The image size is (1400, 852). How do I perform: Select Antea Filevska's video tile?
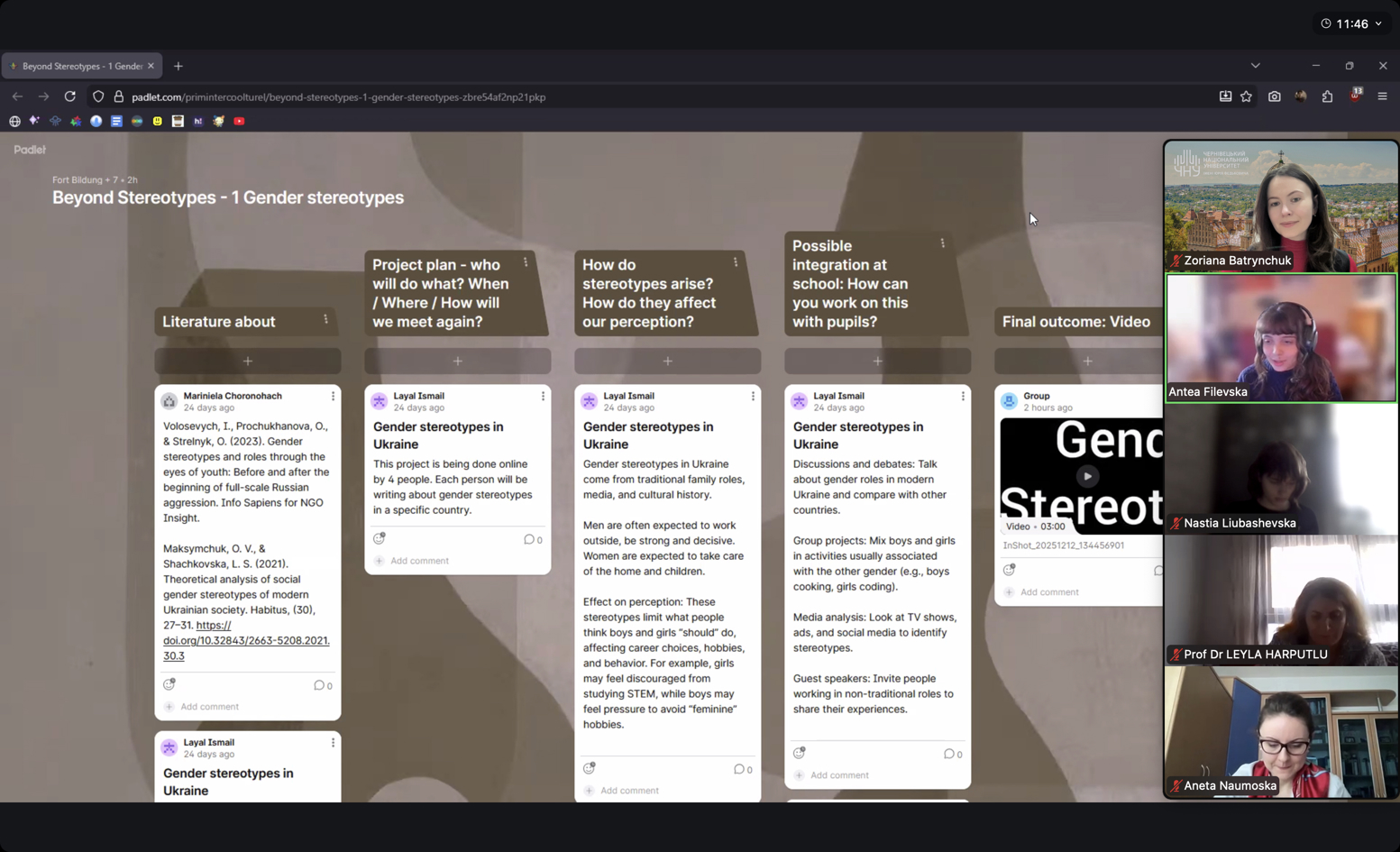click(1281, 338)
